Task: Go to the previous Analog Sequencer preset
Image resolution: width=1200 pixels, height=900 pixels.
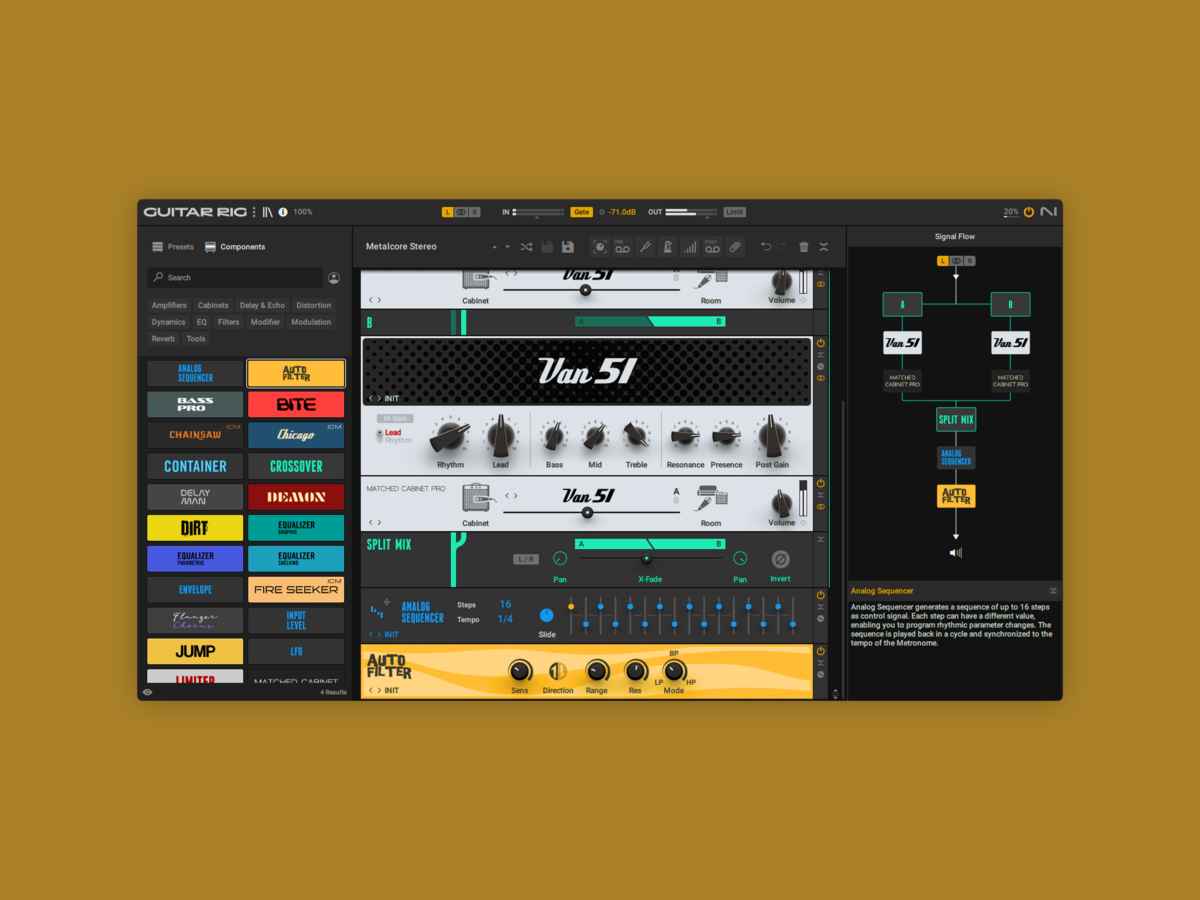Action: pyautogui.click(x=371, y=635)
